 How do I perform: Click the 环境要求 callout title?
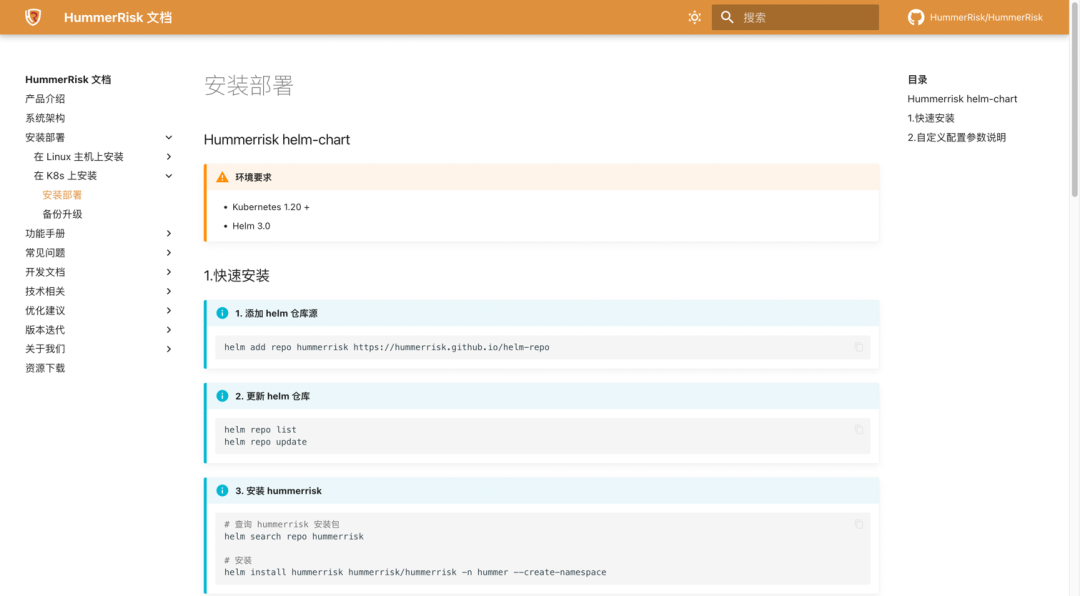coord(253,177)
